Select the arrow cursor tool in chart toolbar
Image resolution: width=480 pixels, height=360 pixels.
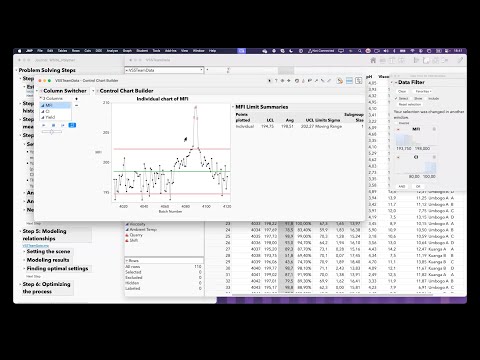[269, 81]
